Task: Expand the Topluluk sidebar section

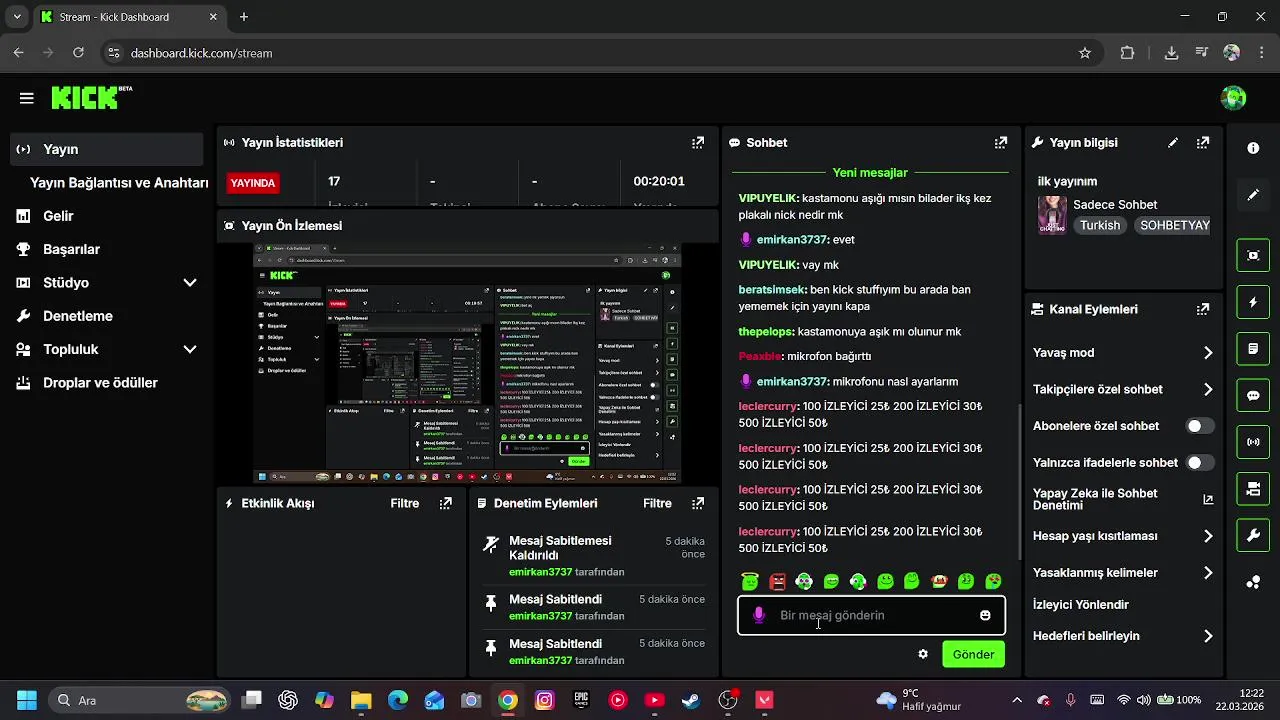Action: pos(190,350)
